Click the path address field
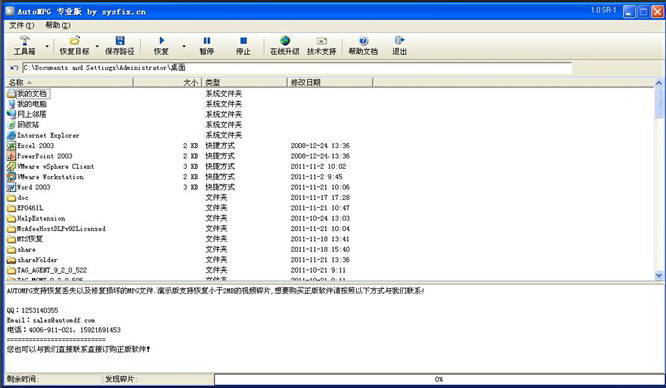This screenshot has height=388, width=666. (297, 68)
